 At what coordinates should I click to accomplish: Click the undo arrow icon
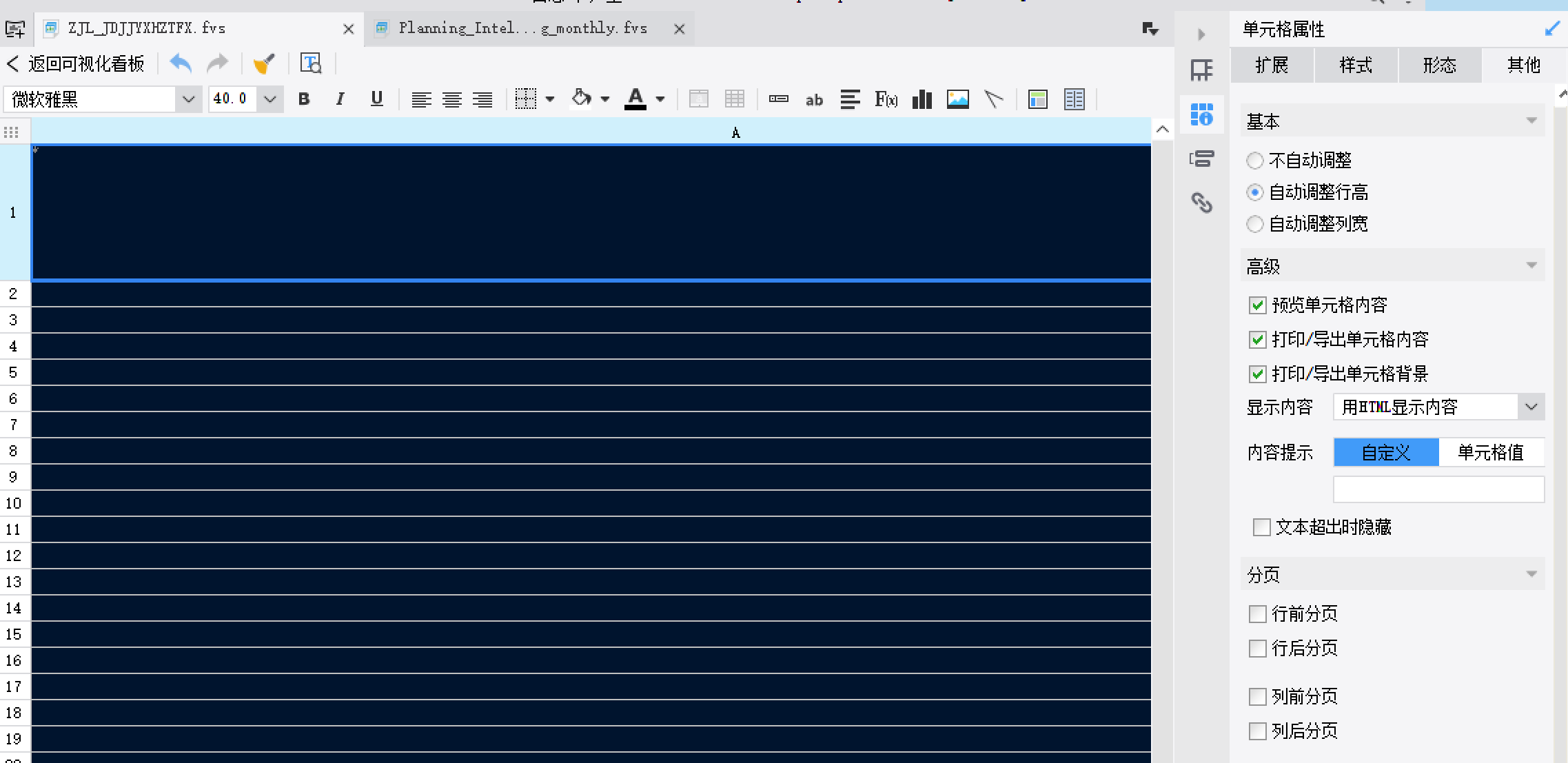[x=181, y=63]
